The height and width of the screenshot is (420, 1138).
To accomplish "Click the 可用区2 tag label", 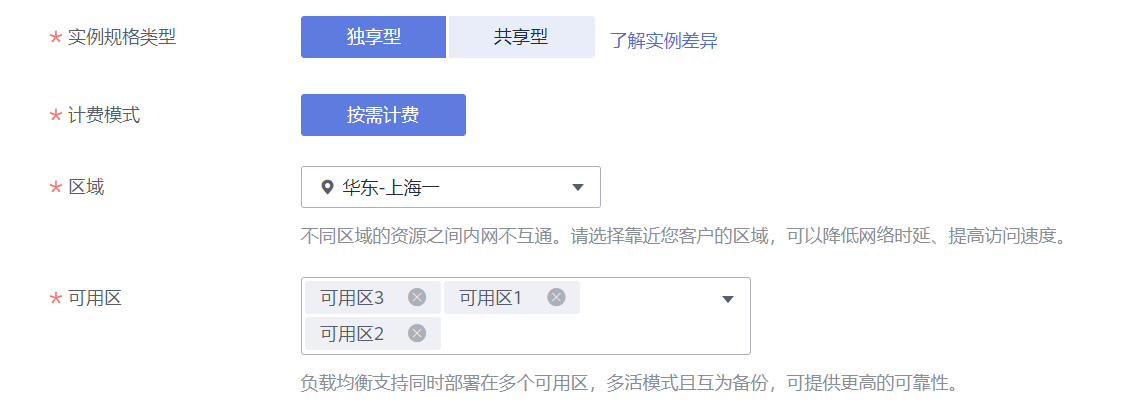I will (352, 333).
